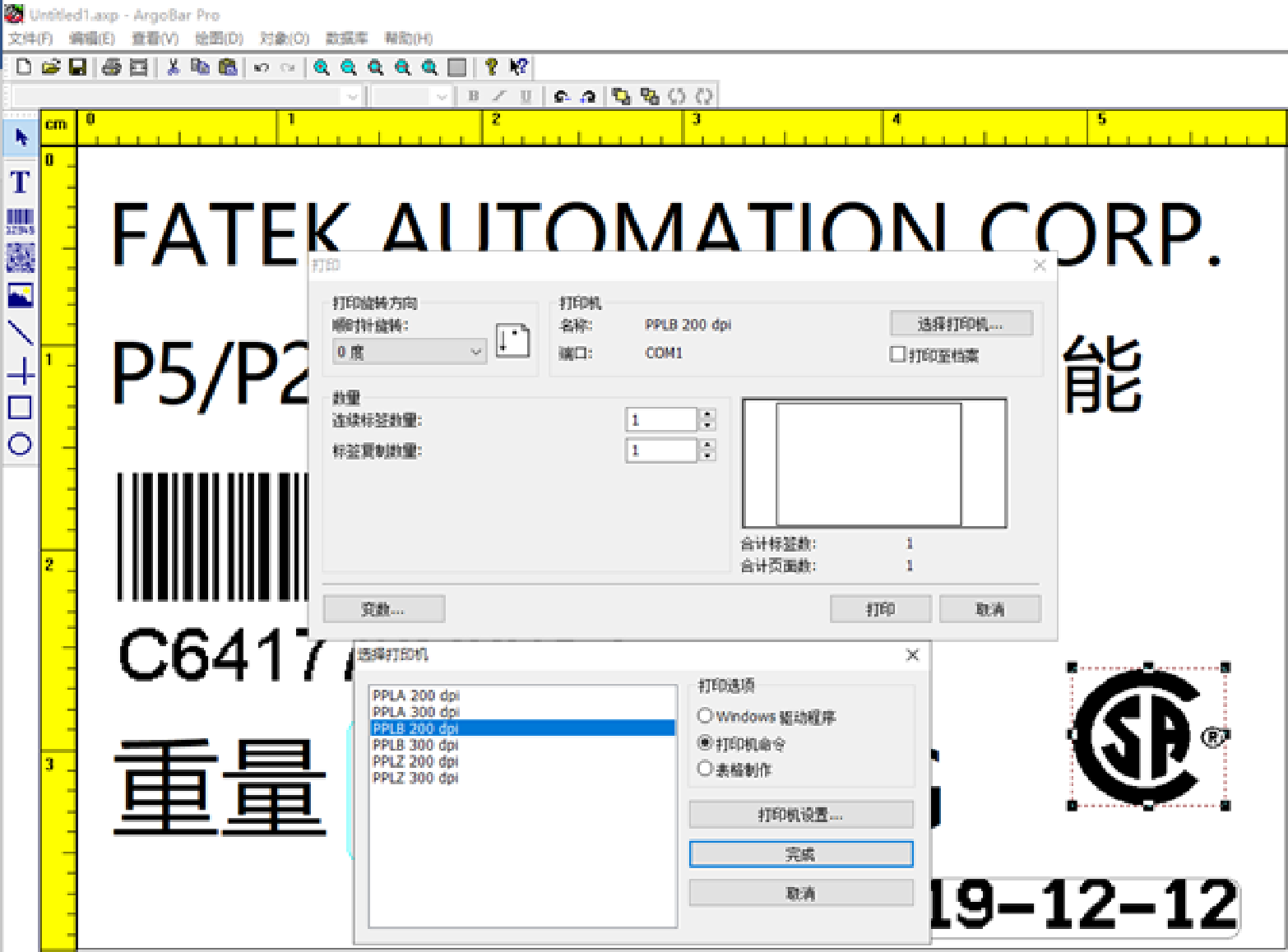
Task: Click the bring-to-front layered squares icon
Action: pos(622,96)
